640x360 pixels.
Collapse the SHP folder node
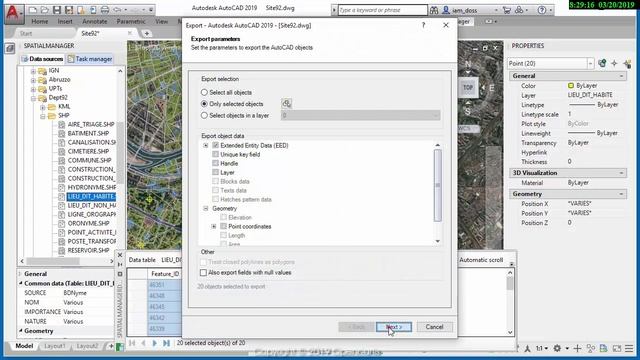coord(43,116)
